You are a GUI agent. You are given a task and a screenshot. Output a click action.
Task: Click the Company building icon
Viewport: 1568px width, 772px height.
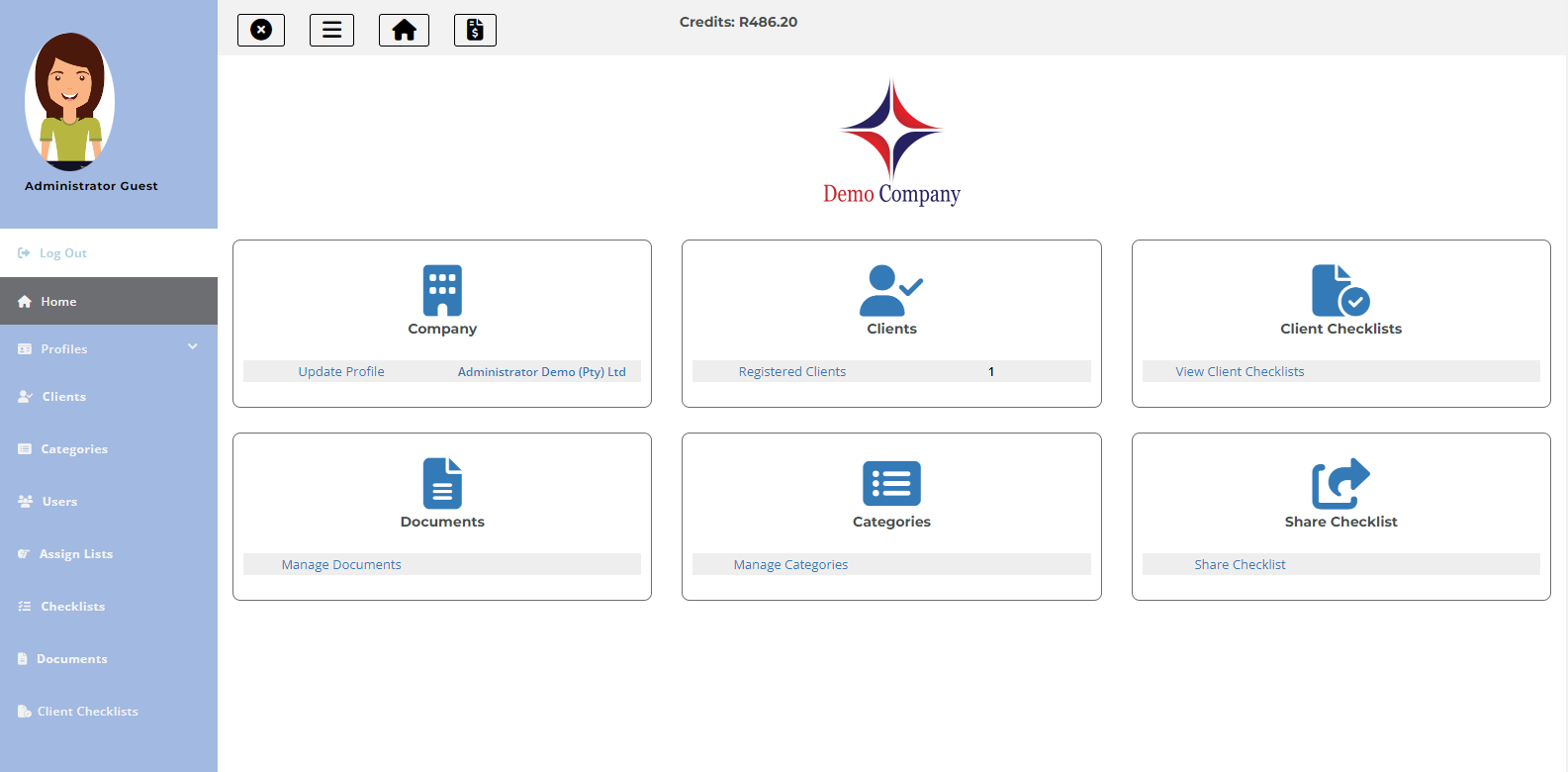(x=442, y=290)
